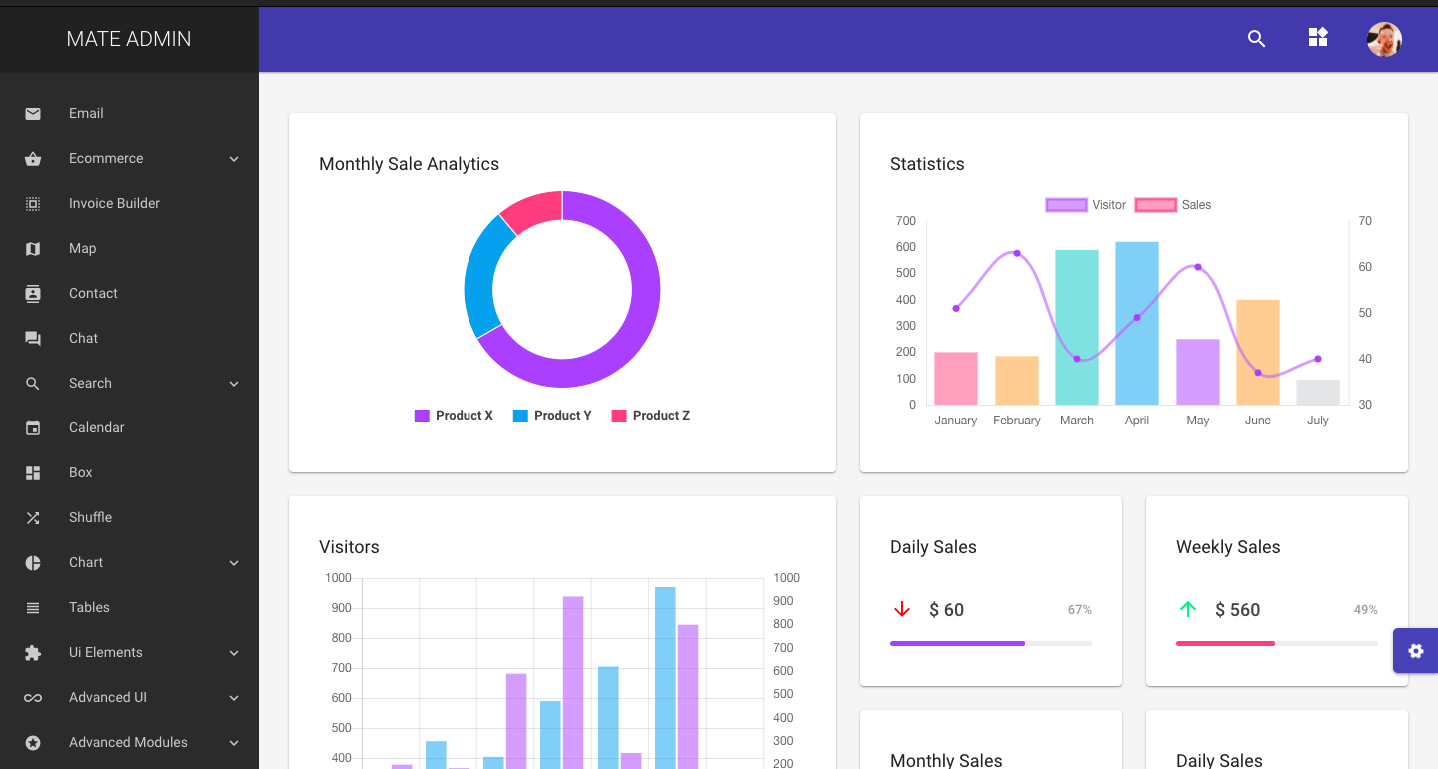Viewport: 1438px width, 769px height.
Task: Open the user profile avatar
Action: point(1384,39)
